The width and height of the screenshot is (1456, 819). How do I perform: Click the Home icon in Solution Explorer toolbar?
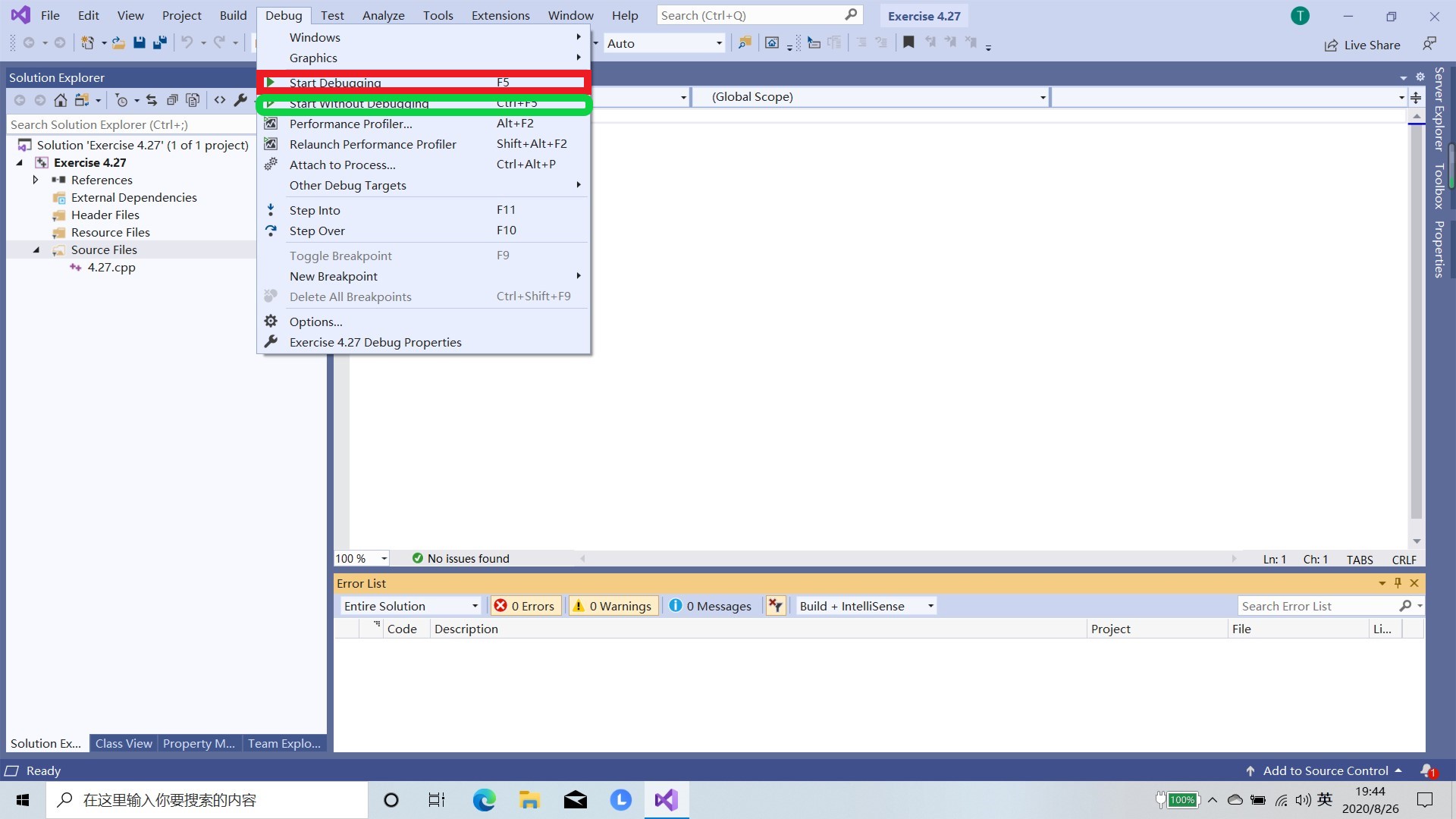[x=61, y=99]
